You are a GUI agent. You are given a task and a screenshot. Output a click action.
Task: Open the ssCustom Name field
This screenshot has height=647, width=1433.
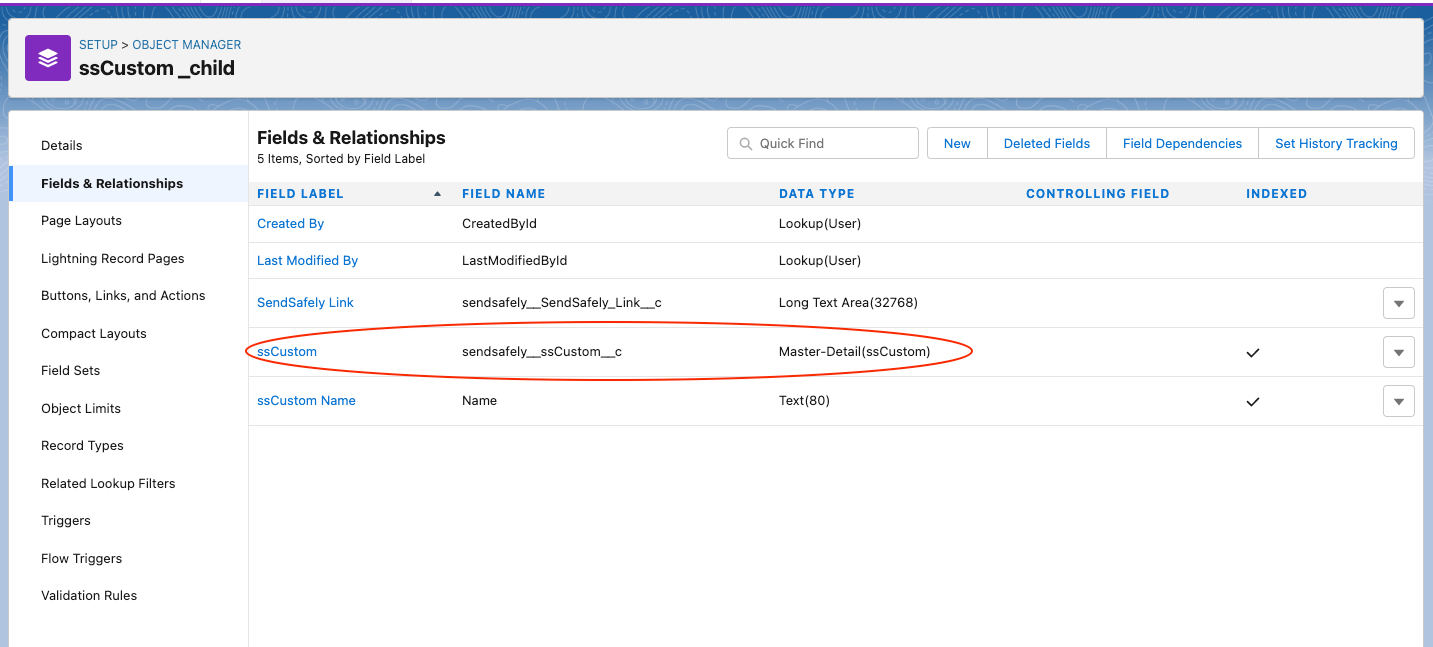point(307,401)
